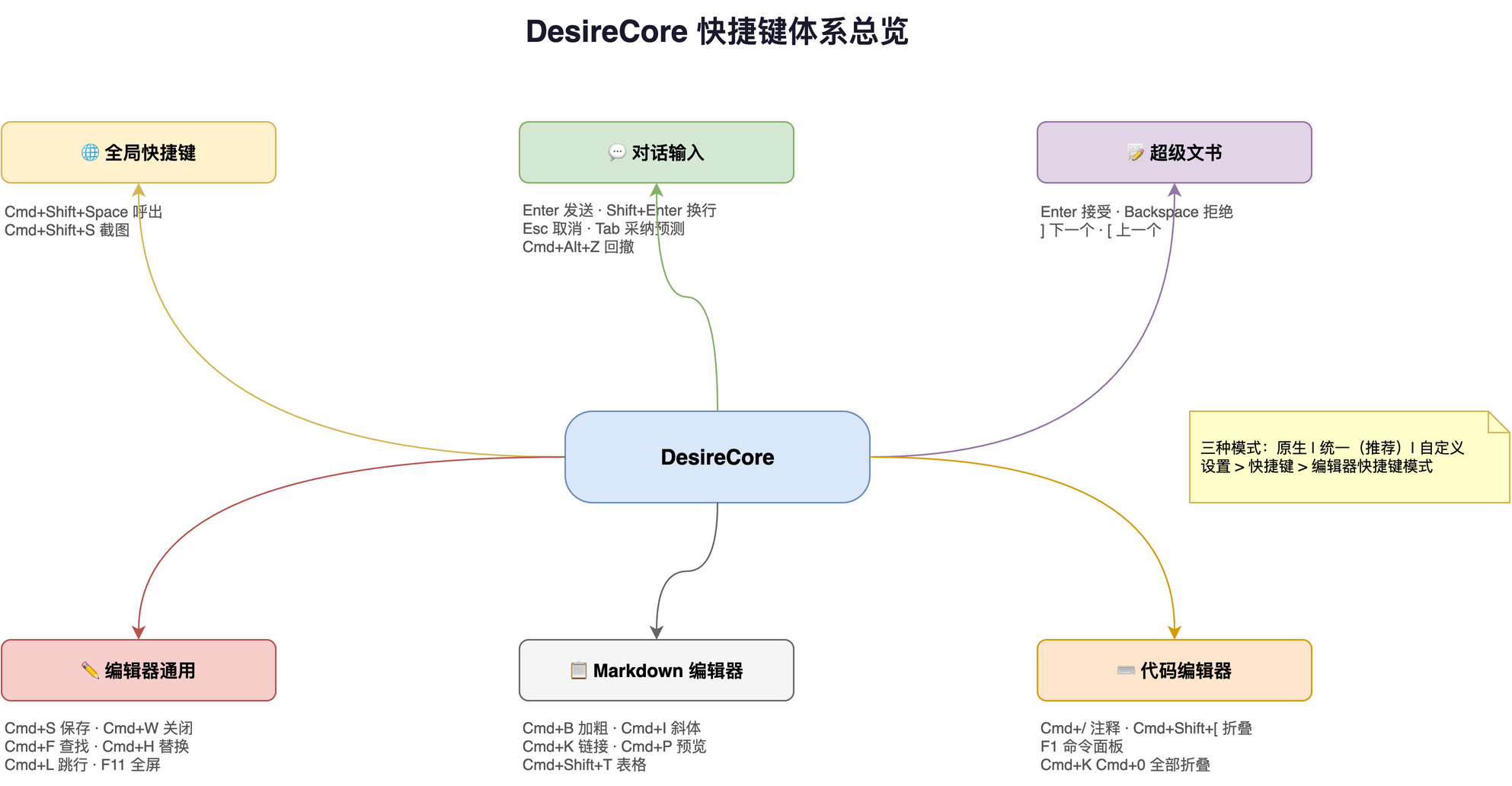Click the speech bubble icon in 对话输入

617,152
